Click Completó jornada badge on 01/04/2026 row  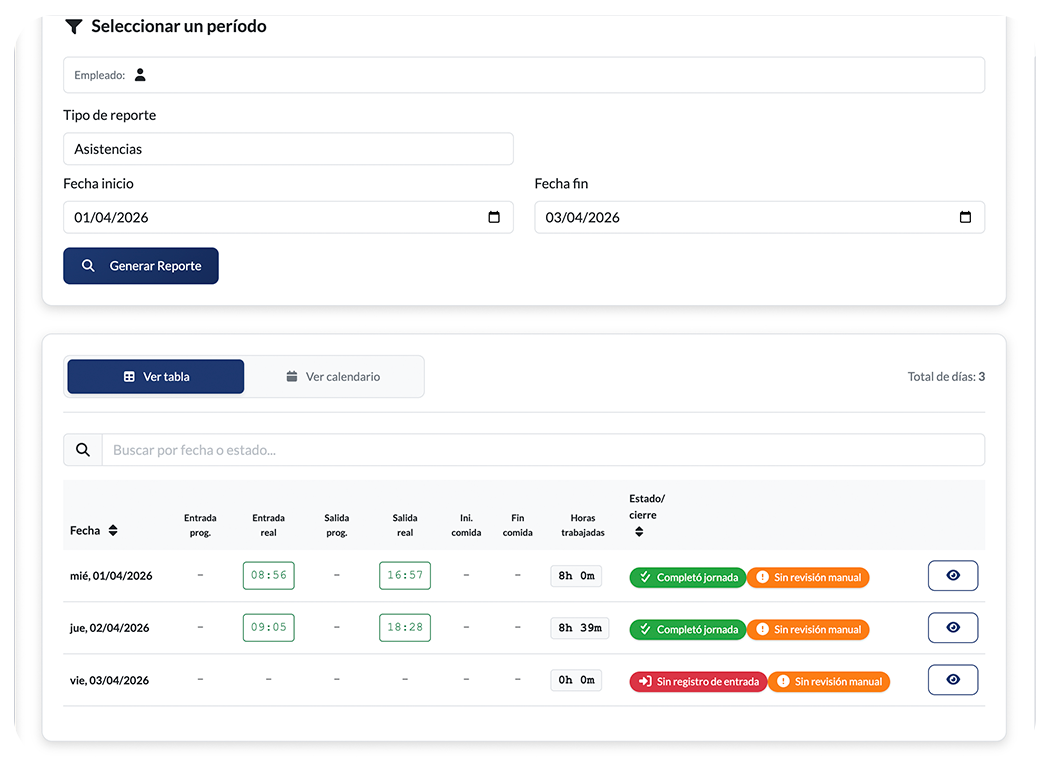687,577
